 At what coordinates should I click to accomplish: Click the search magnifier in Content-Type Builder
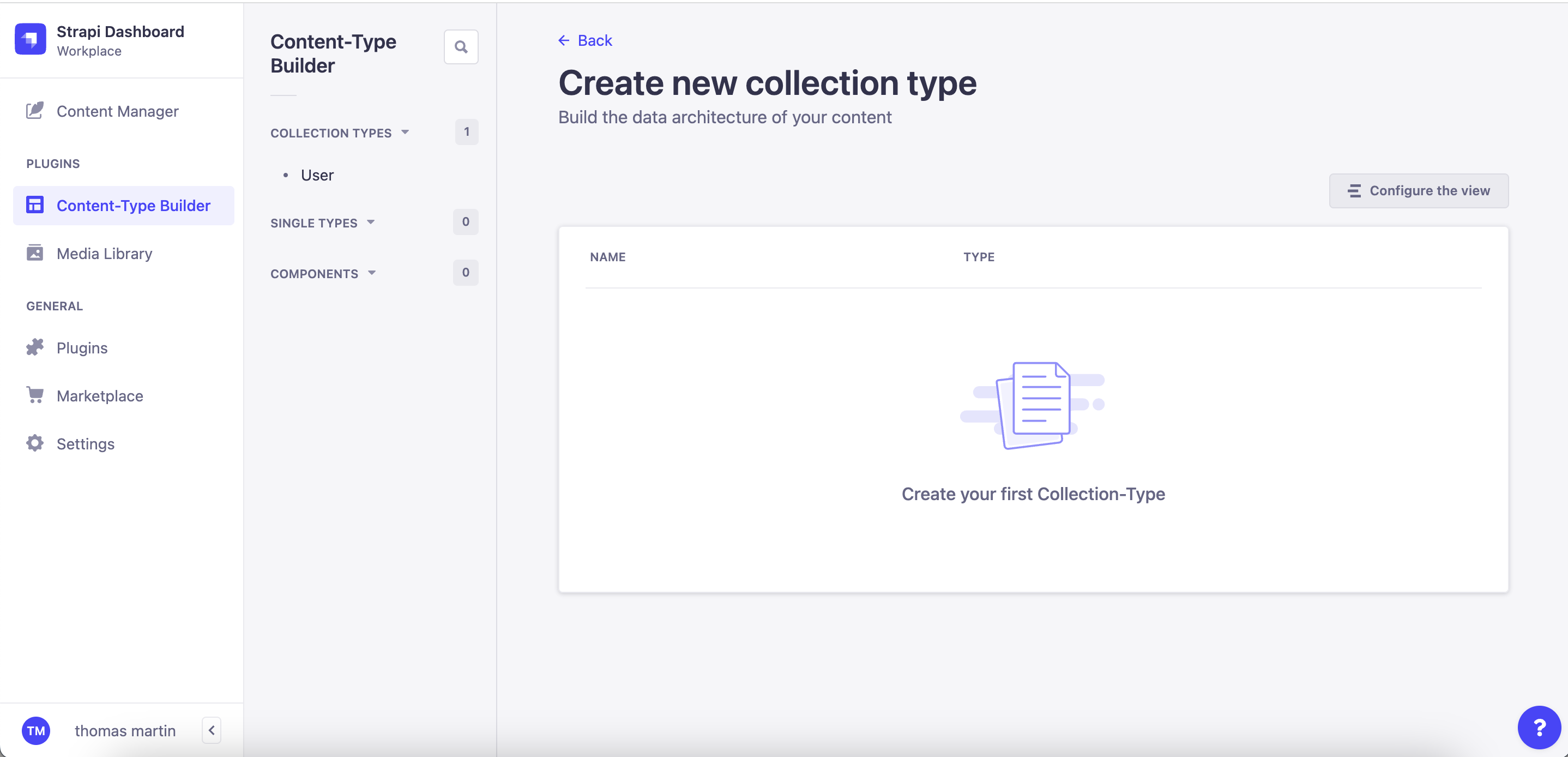point(461,46)
